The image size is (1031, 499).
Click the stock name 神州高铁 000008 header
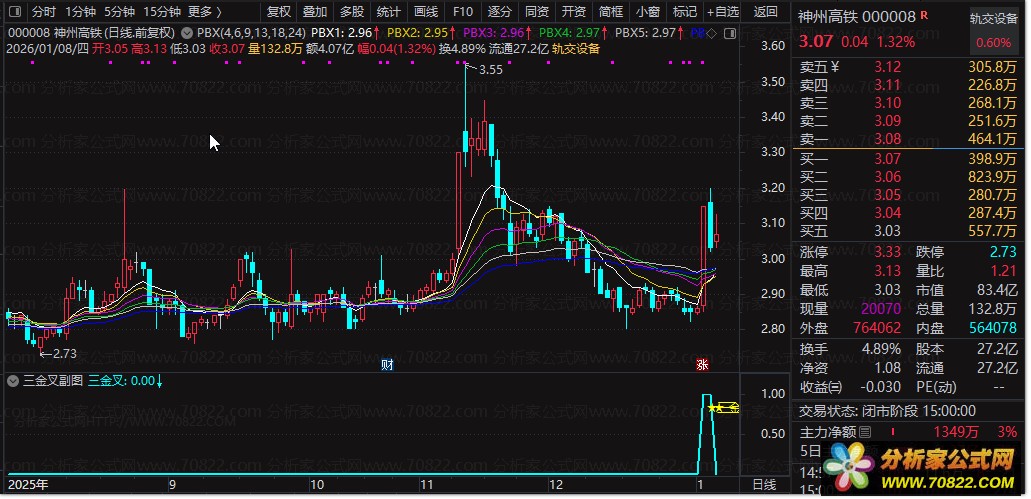(857, 16)
